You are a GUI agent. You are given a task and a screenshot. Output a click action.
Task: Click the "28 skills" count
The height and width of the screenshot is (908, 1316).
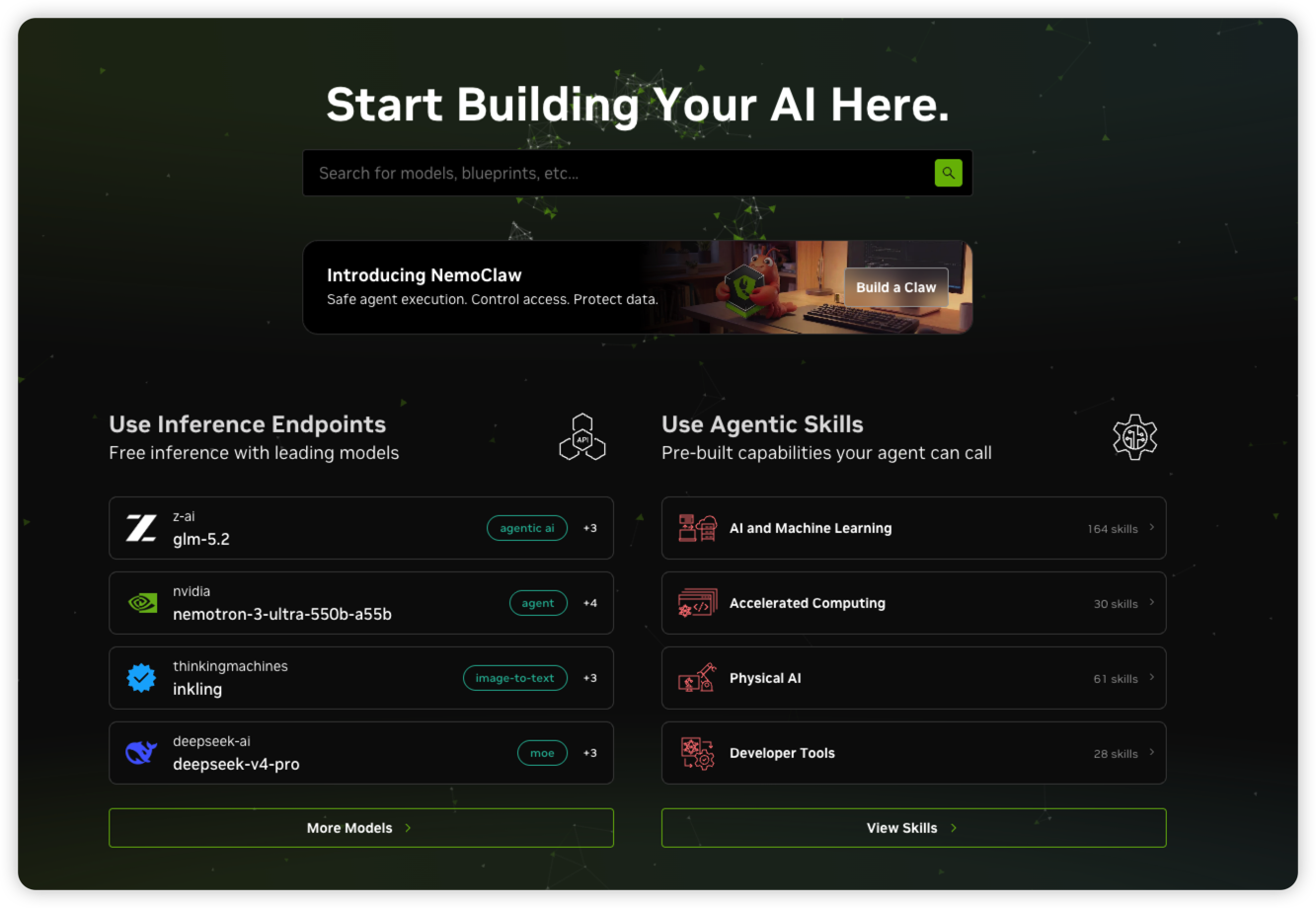pos(1116,754)
